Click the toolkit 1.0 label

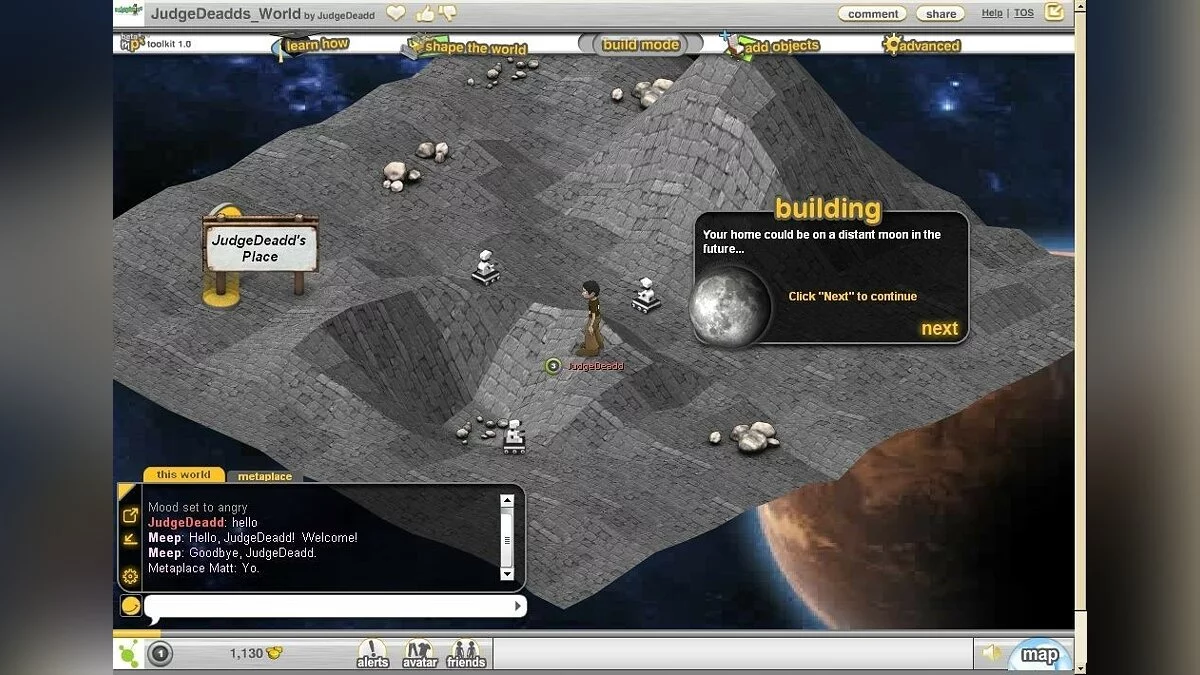[169, 44]
